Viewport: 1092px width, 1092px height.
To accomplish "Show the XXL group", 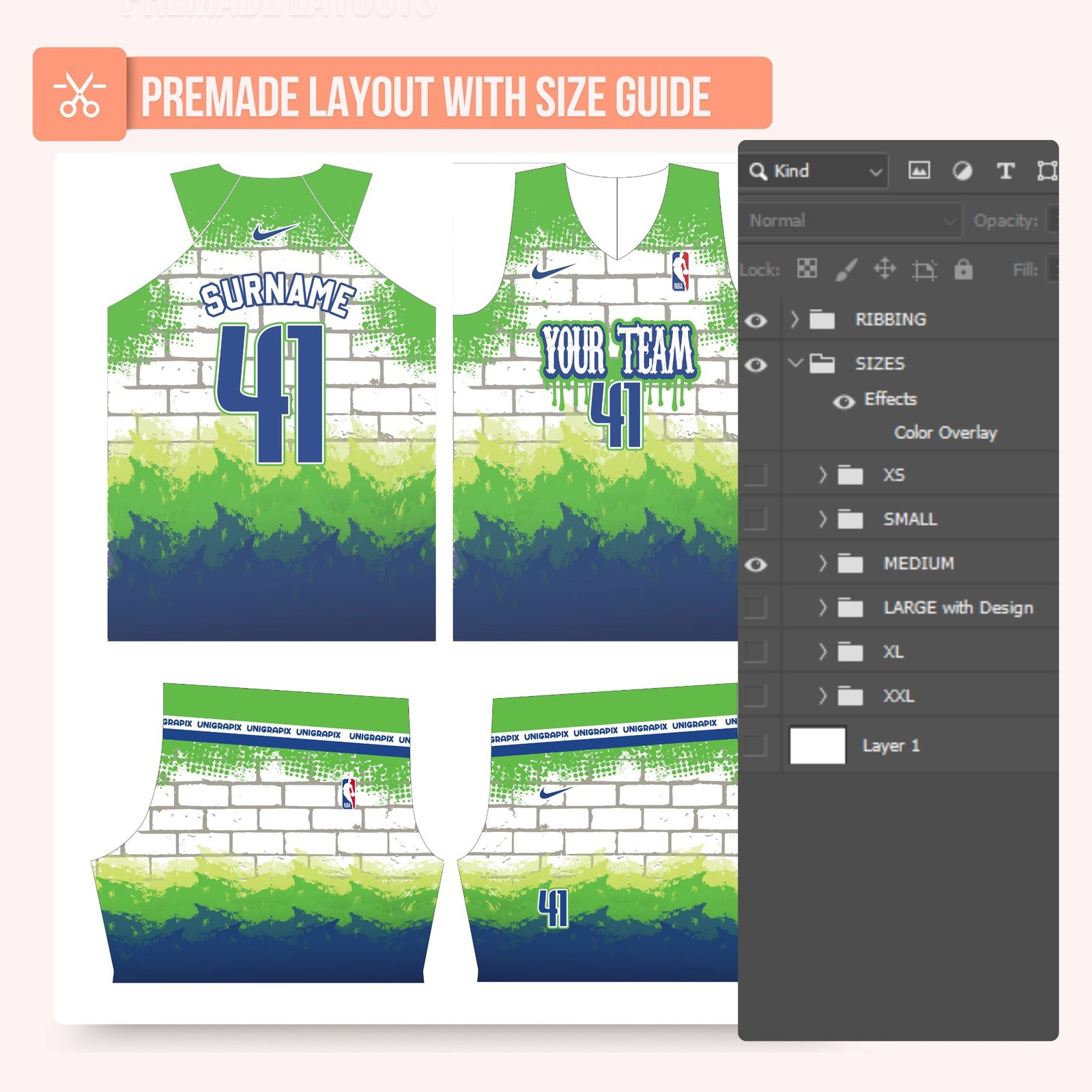I will tap(756, 696).
